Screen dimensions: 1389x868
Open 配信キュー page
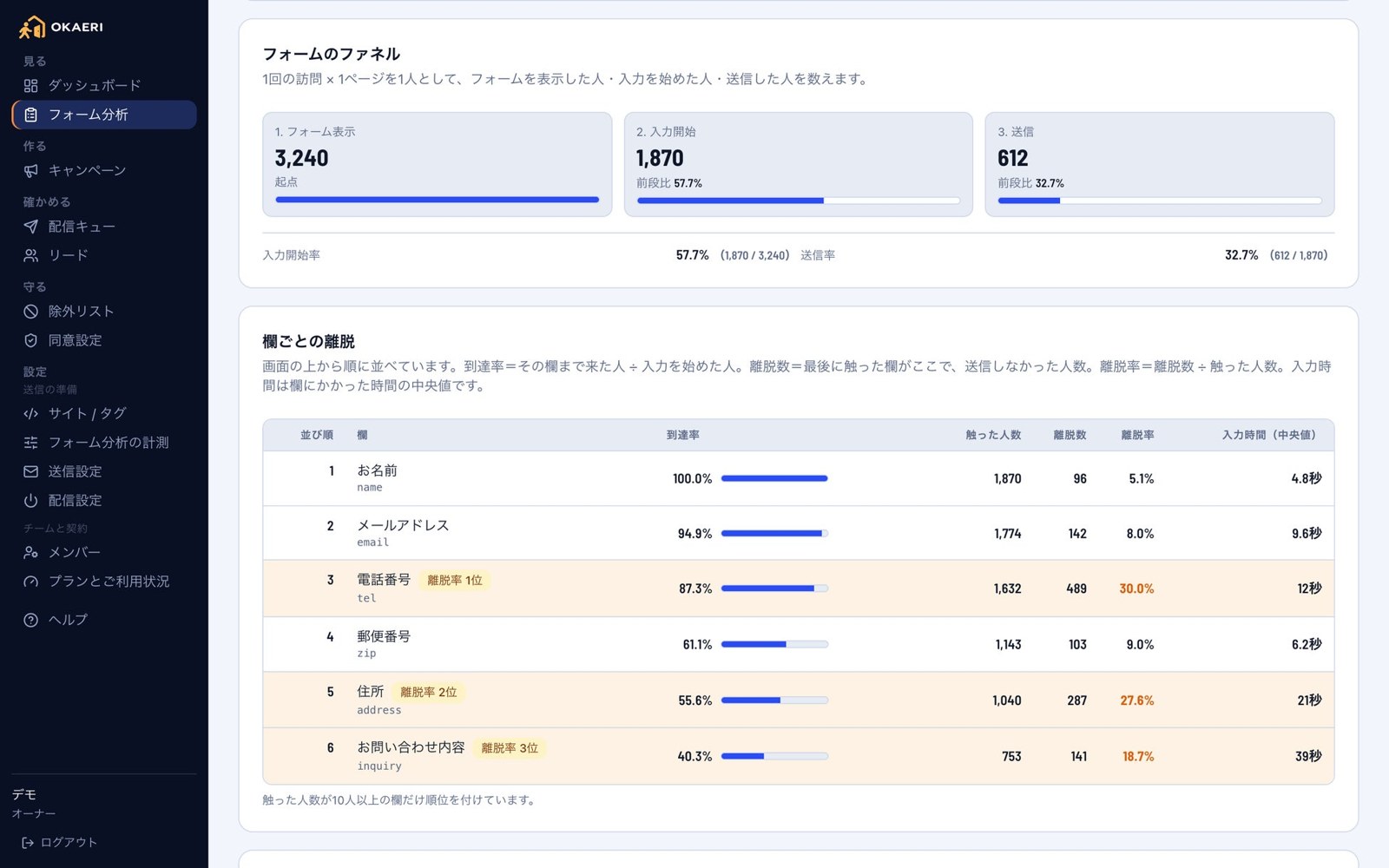(104, 227)
